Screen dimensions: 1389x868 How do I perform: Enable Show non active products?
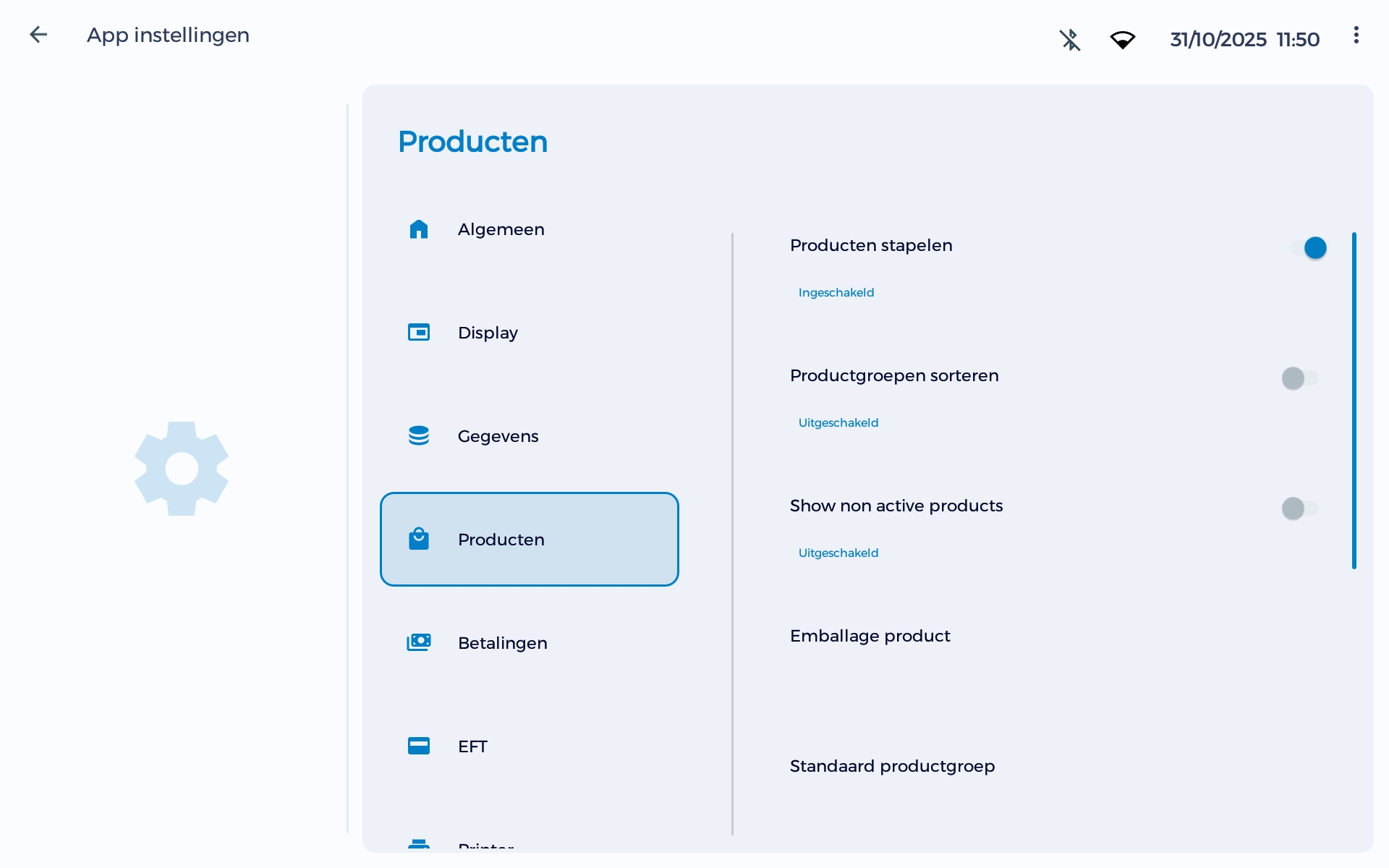point(1299,508)
